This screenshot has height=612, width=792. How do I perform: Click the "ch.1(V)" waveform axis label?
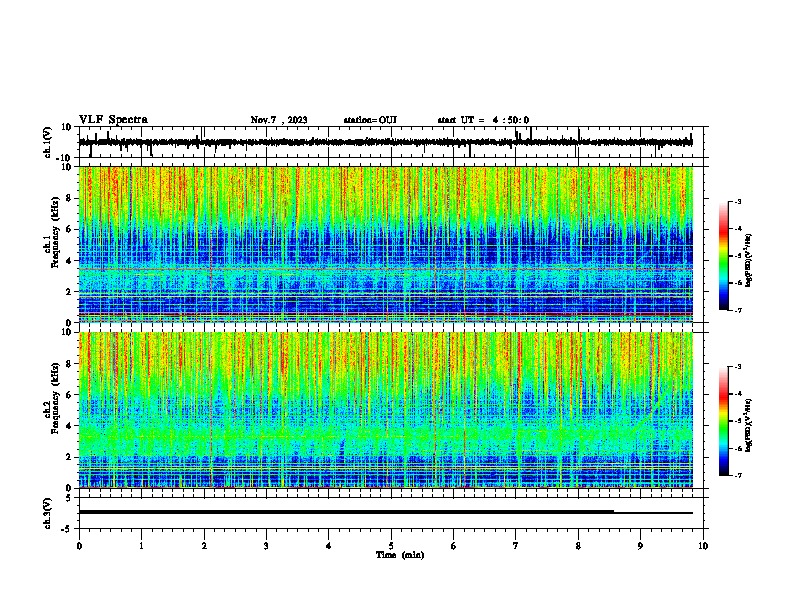pos(48,142)
